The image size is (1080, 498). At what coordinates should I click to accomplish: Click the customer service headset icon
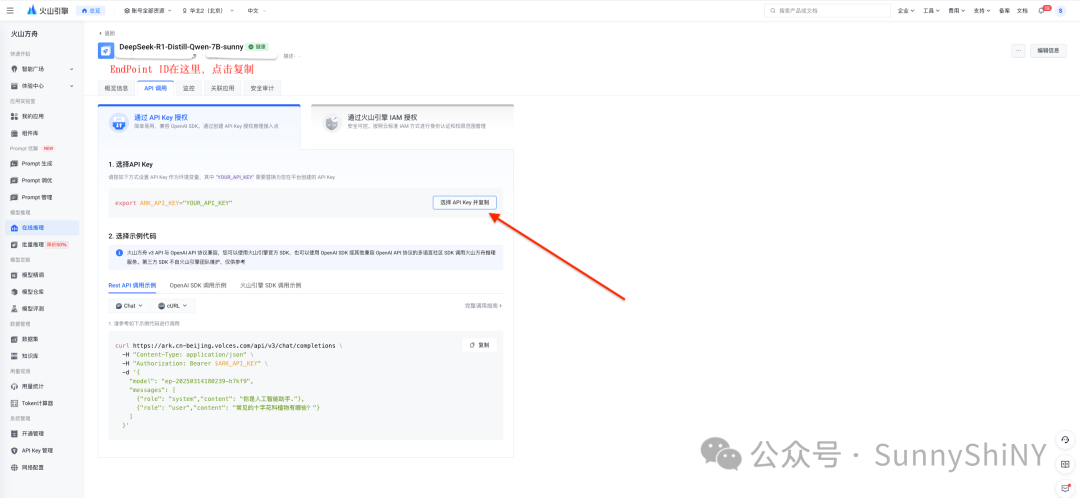1065,439
